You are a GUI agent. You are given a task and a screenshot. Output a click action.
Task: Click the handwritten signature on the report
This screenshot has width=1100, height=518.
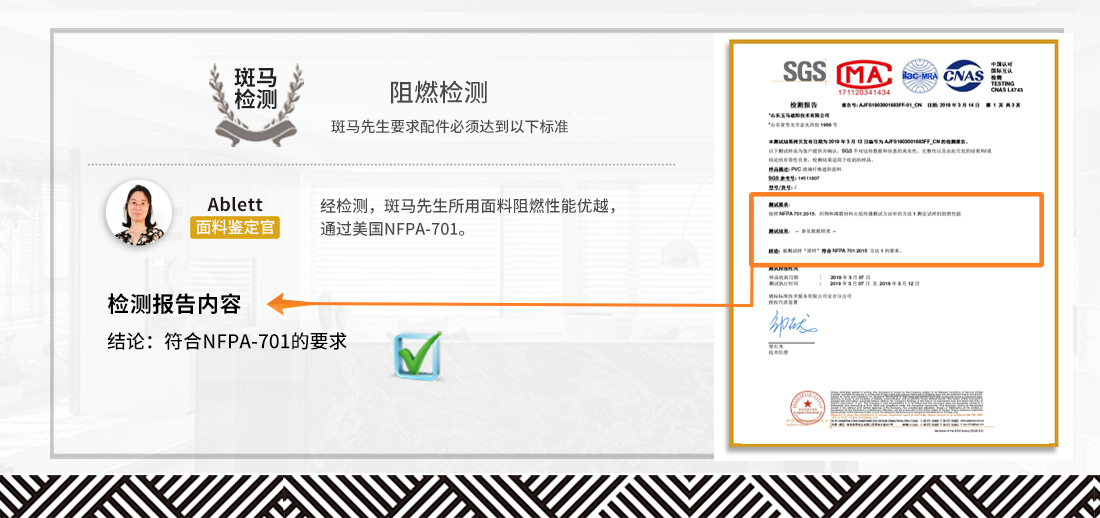(792, 324)
